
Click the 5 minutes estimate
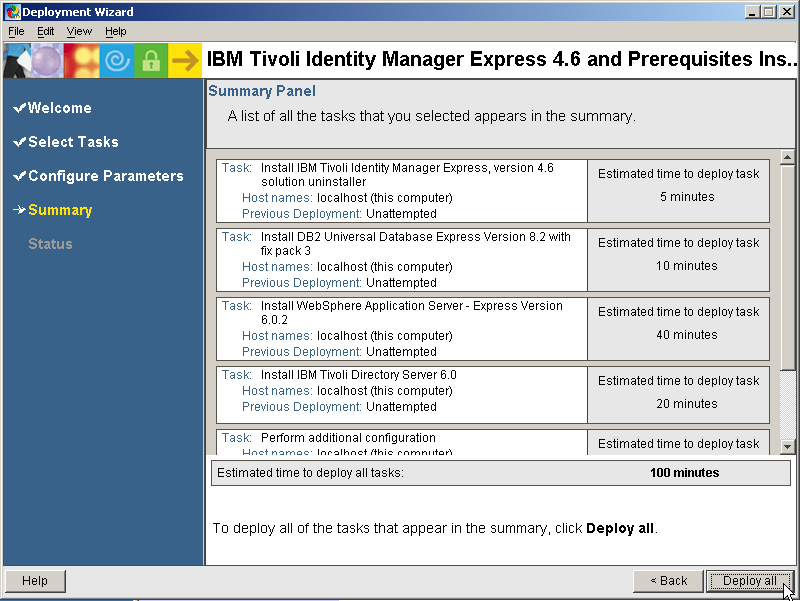[x=687, y=196]
